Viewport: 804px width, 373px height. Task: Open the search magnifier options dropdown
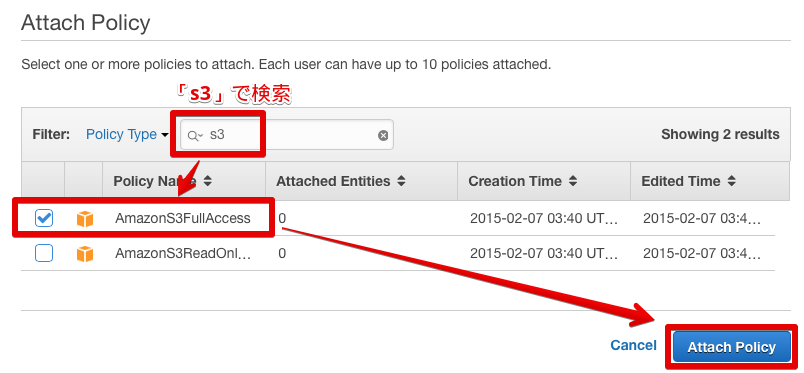click(x=195, y=135)
